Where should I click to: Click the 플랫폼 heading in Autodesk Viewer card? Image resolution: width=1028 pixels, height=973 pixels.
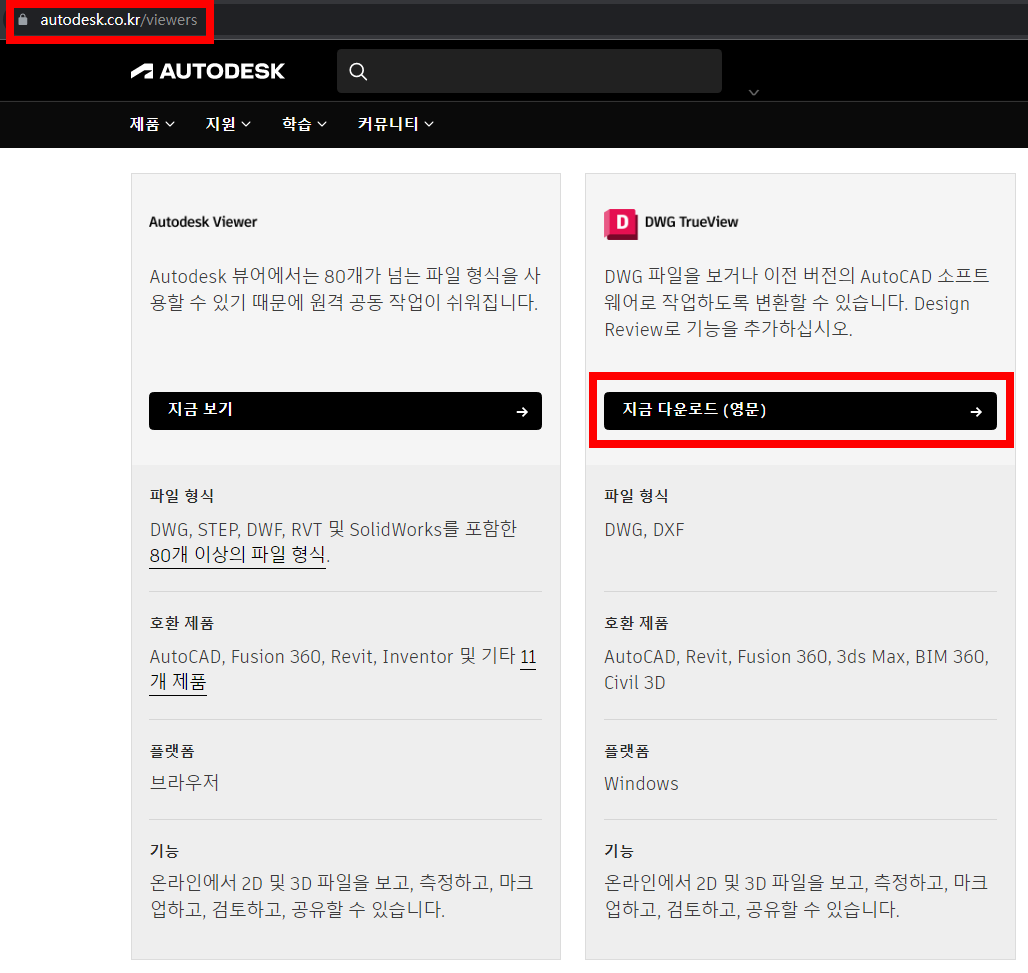click(x=172, y=751)
